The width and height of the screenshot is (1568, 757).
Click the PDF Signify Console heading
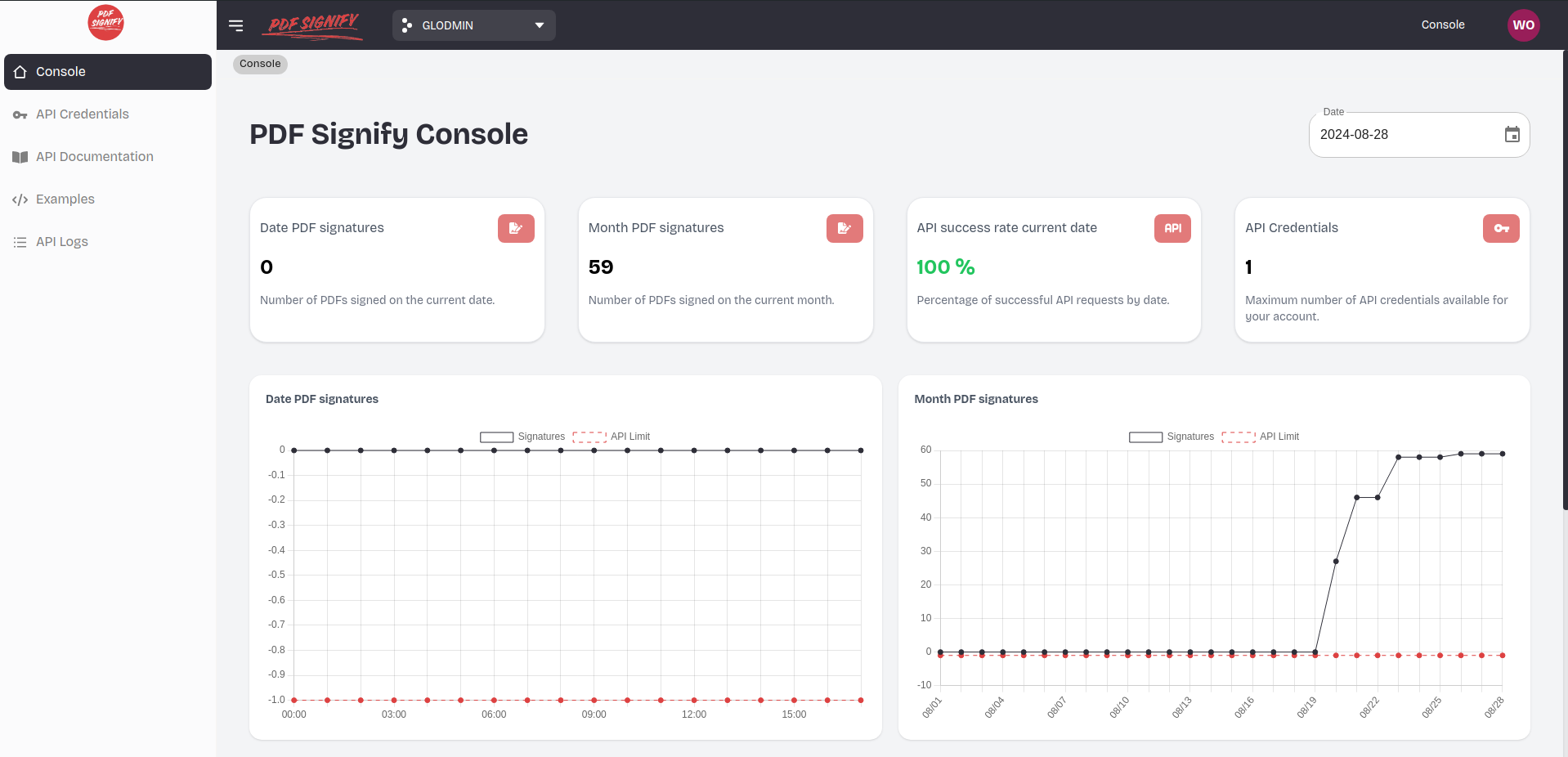[388, 135]
